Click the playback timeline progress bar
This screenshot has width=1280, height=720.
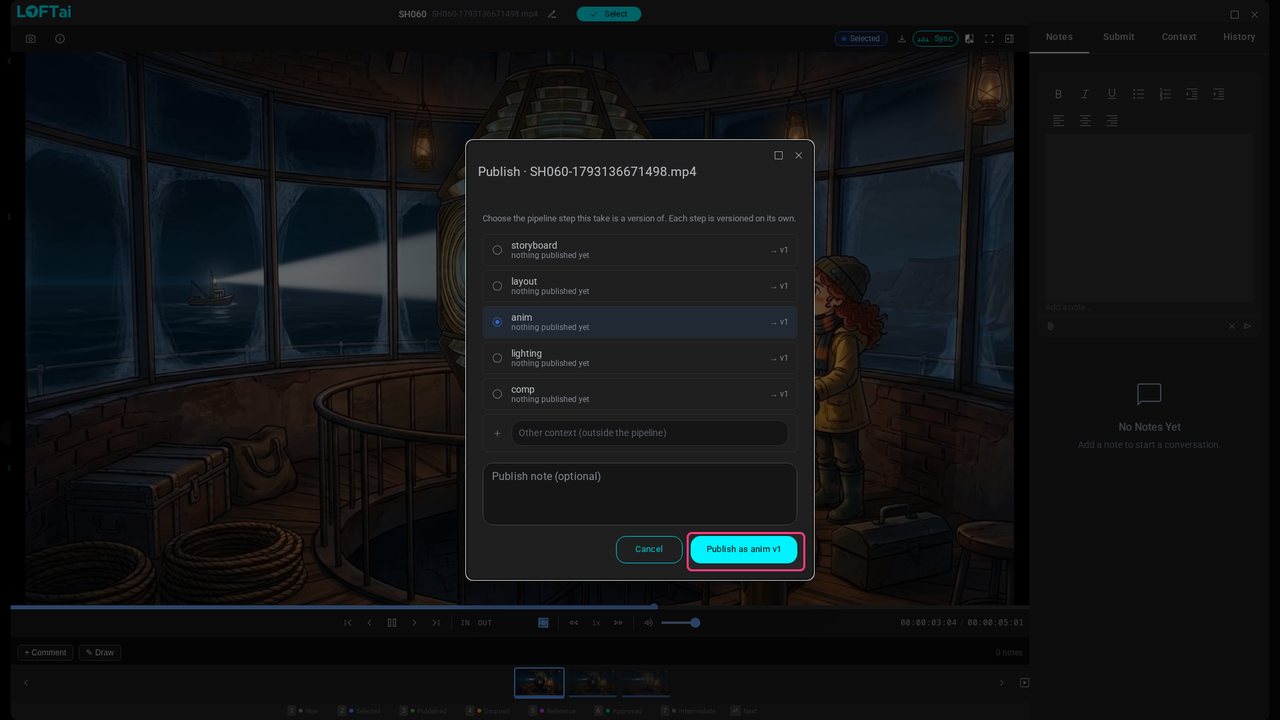point(519,606)
